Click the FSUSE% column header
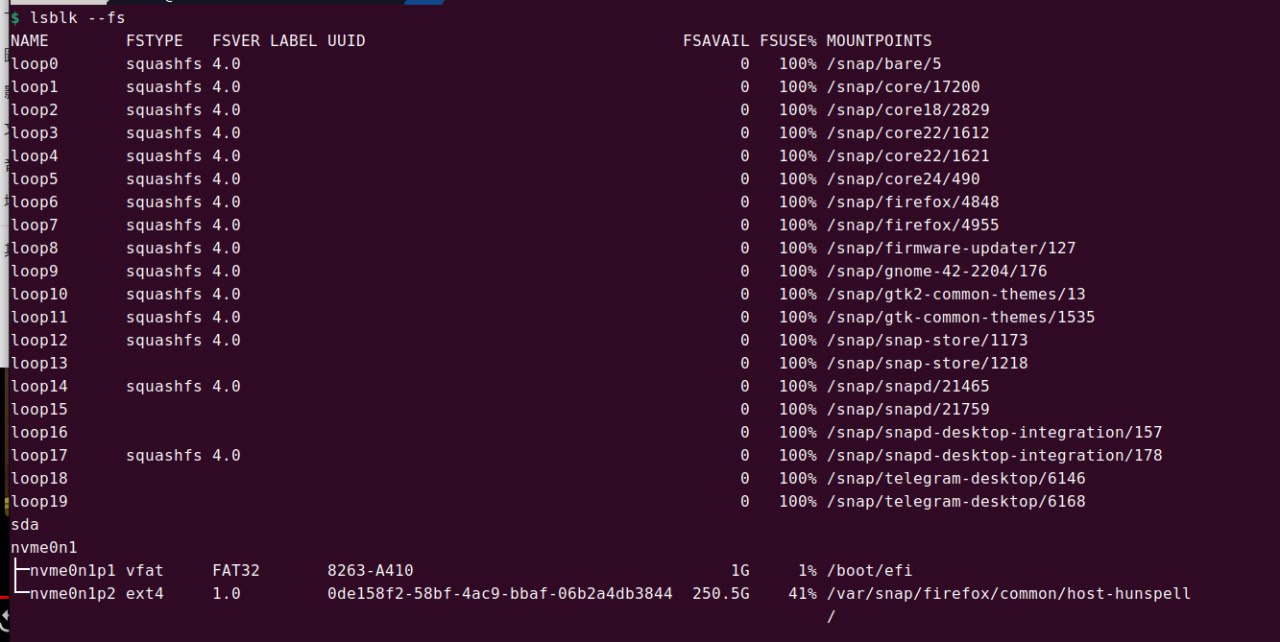The image size is (1280, 642). coord(788,41)
